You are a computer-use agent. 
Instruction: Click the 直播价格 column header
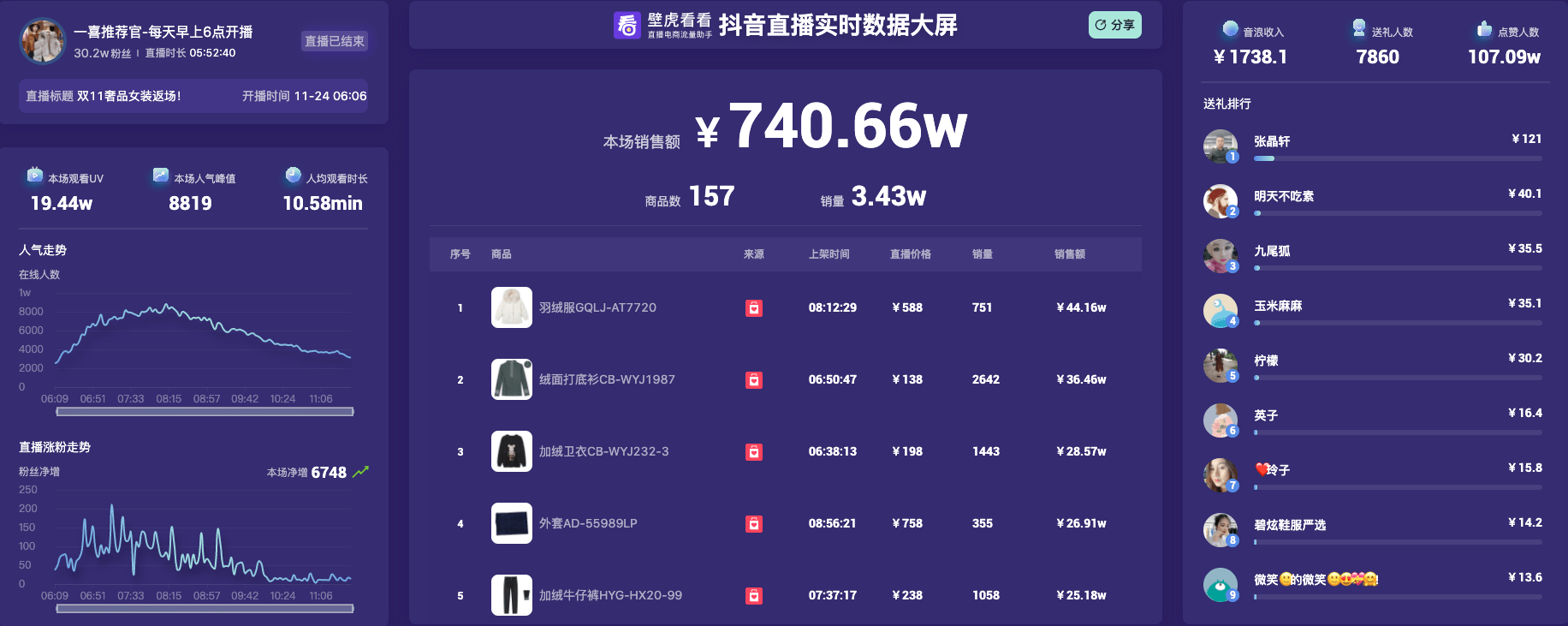click(911, 254)
